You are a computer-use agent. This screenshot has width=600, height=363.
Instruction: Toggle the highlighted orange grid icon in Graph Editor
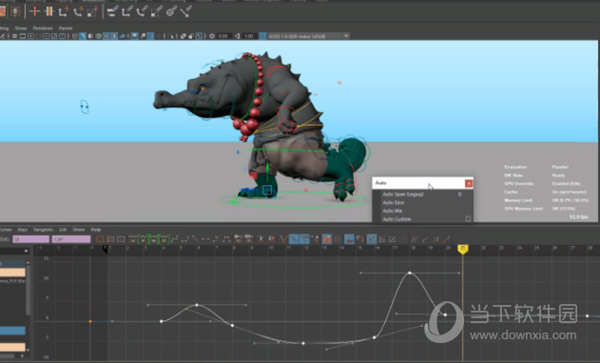pyautogui.click(x=327, y=239)
